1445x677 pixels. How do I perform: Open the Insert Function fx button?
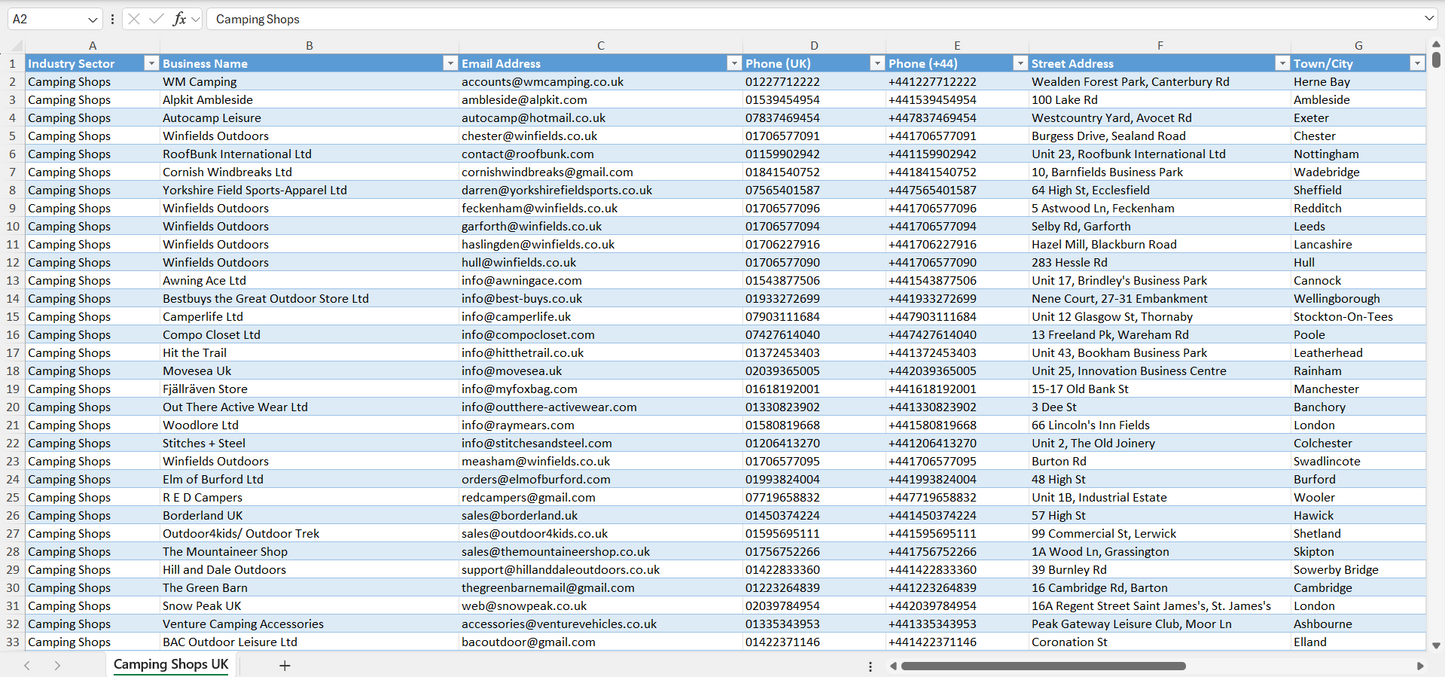coord(179,19)
